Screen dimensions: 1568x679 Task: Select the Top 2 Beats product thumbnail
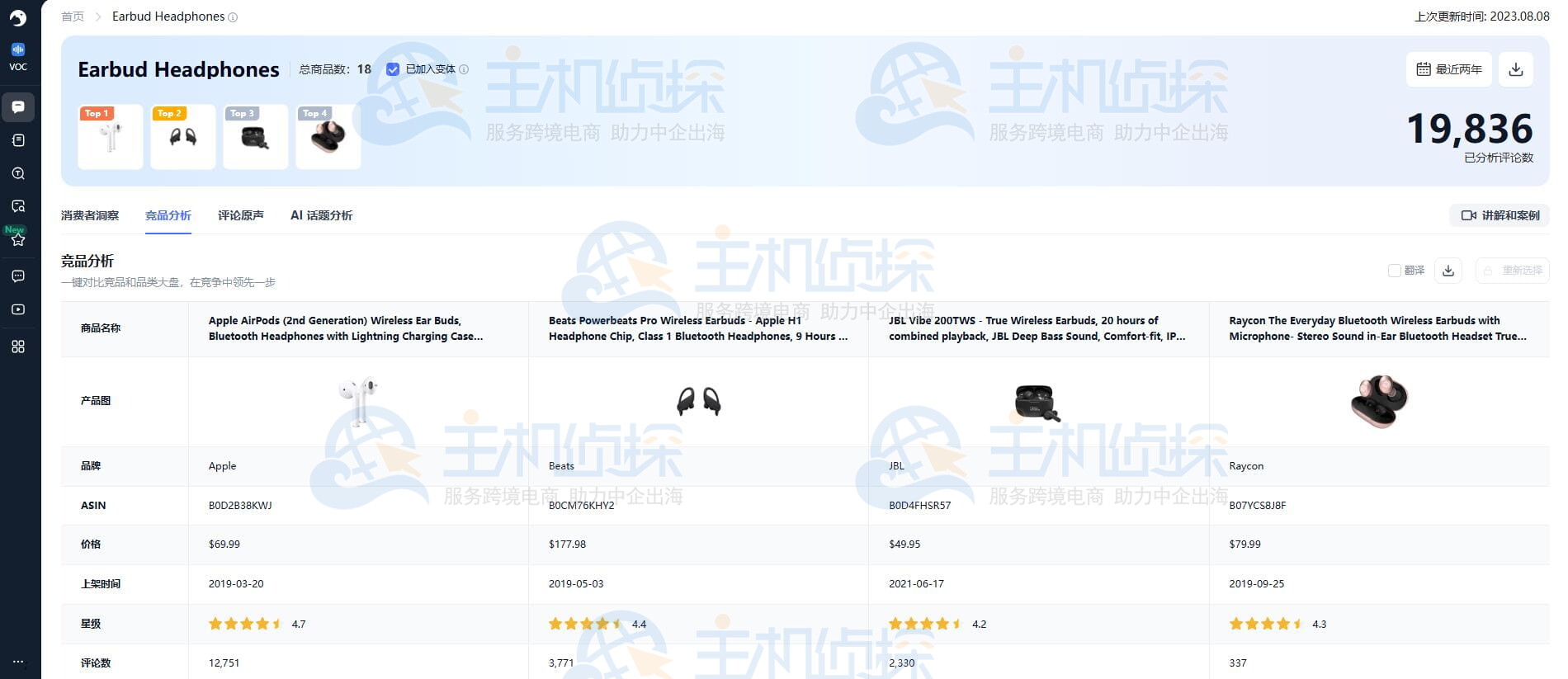tap(183, 137)
